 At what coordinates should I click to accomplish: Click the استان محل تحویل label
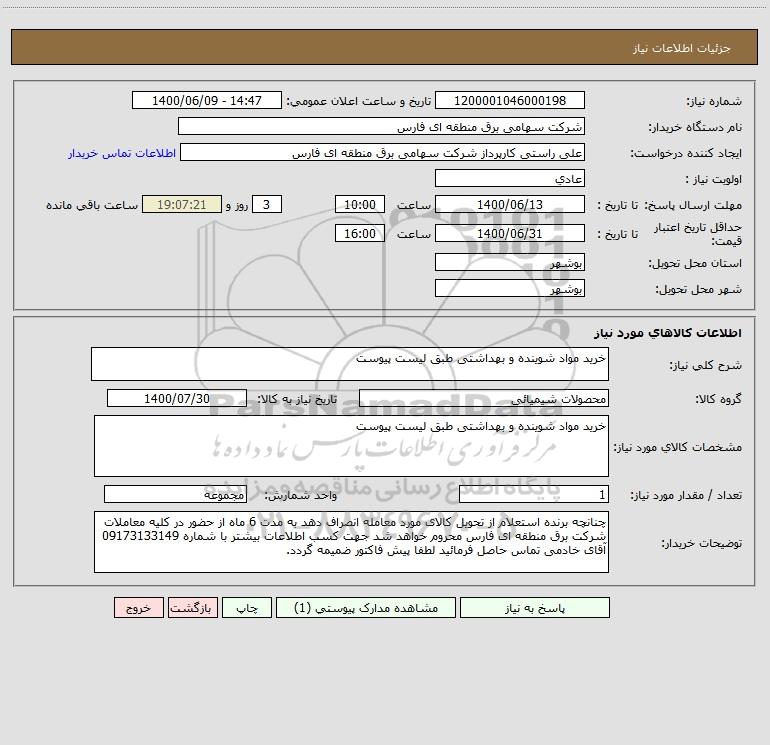point(695,263)
